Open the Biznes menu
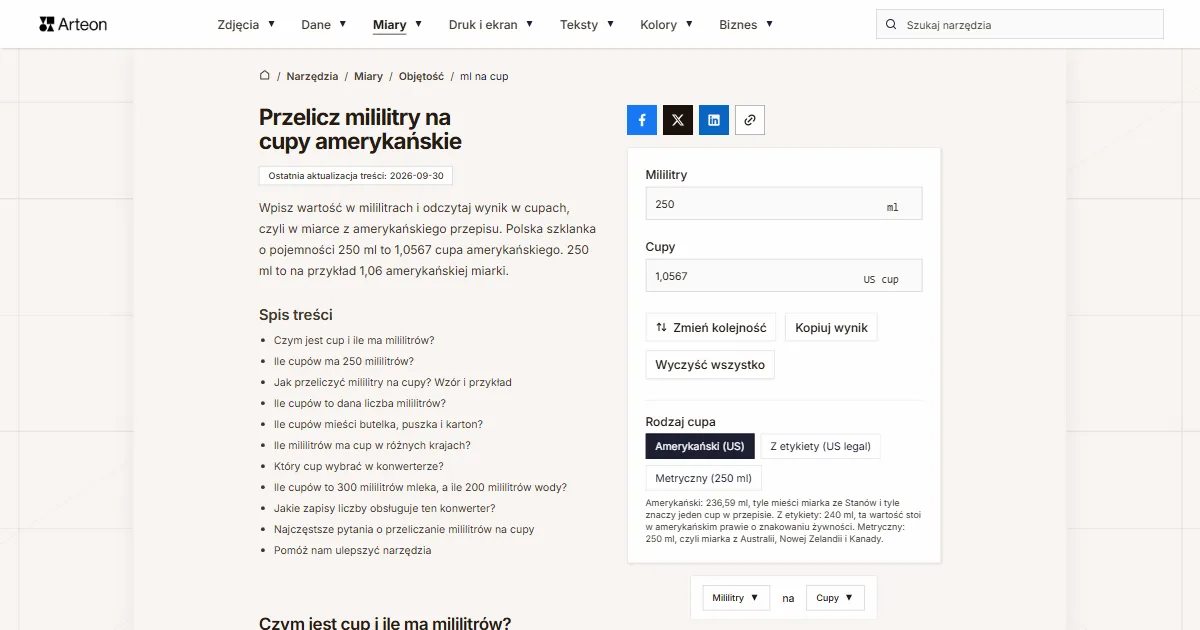This screenshot has height=630, width=1200. point(746,24)
